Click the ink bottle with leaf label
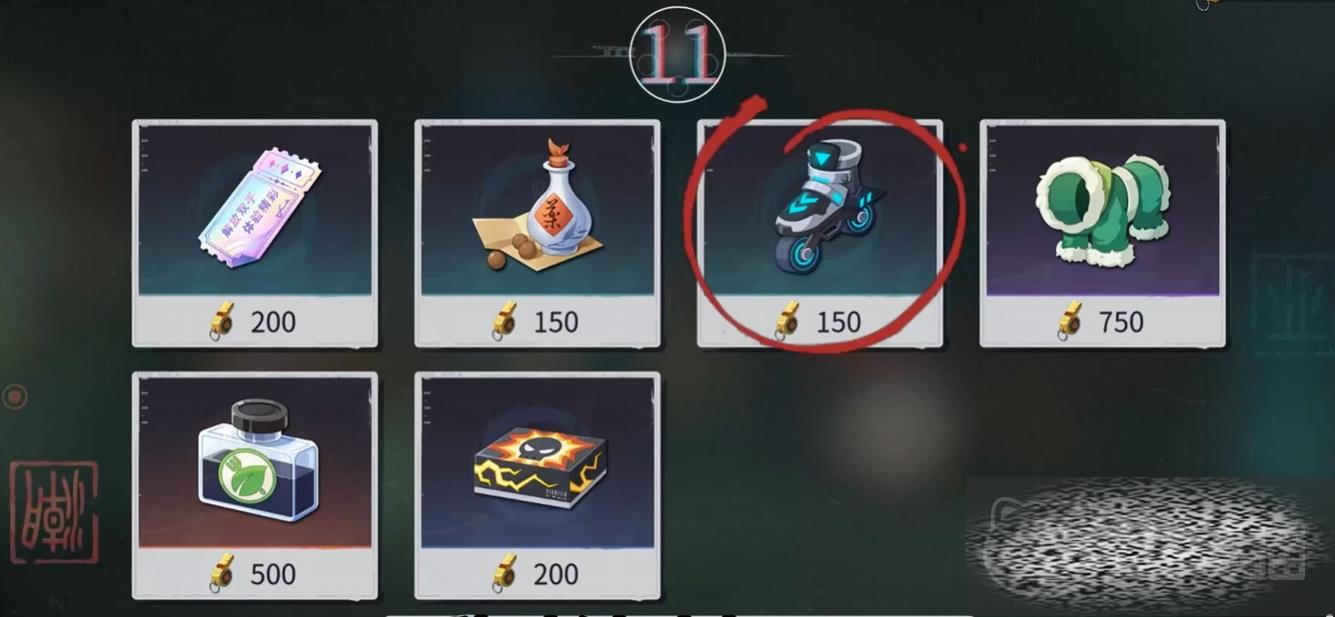1335x617 pixels. pyautogui.click(x=255, y=461)
